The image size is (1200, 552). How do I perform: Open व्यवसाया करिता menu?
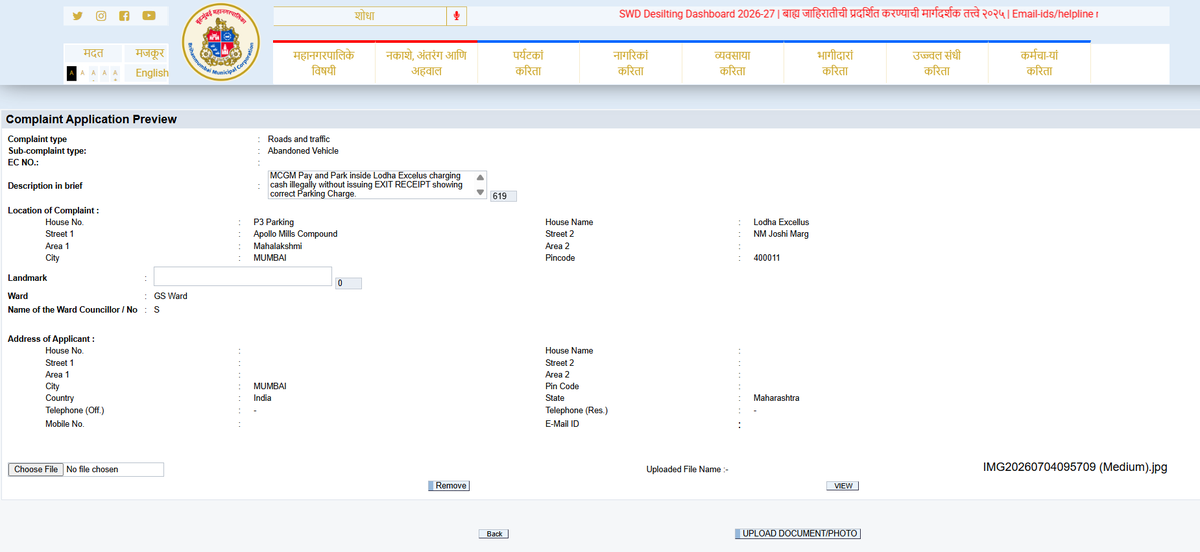click(732, 63)
